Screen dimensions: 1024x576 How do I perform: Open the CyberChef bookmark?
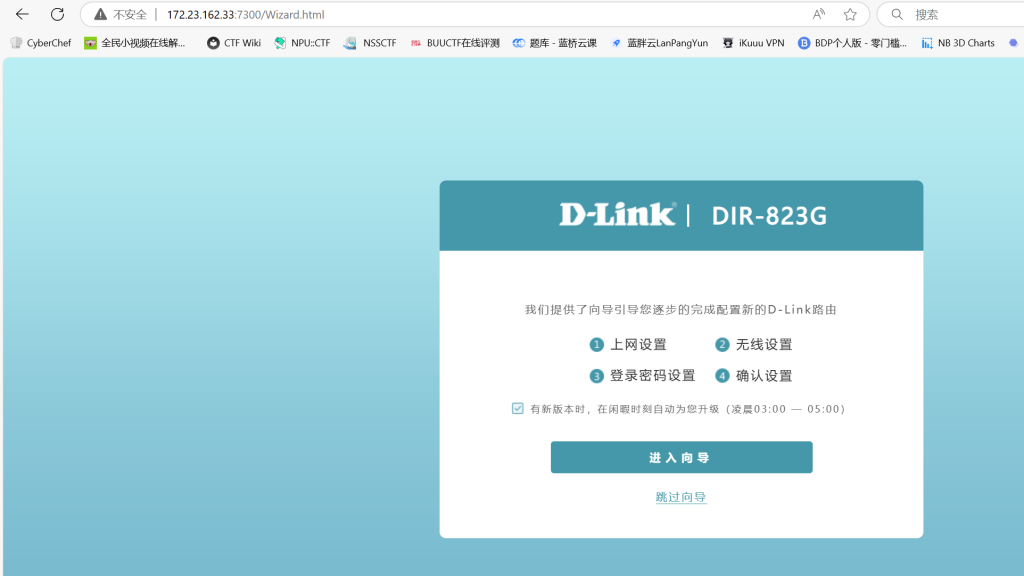coord(41,43)
